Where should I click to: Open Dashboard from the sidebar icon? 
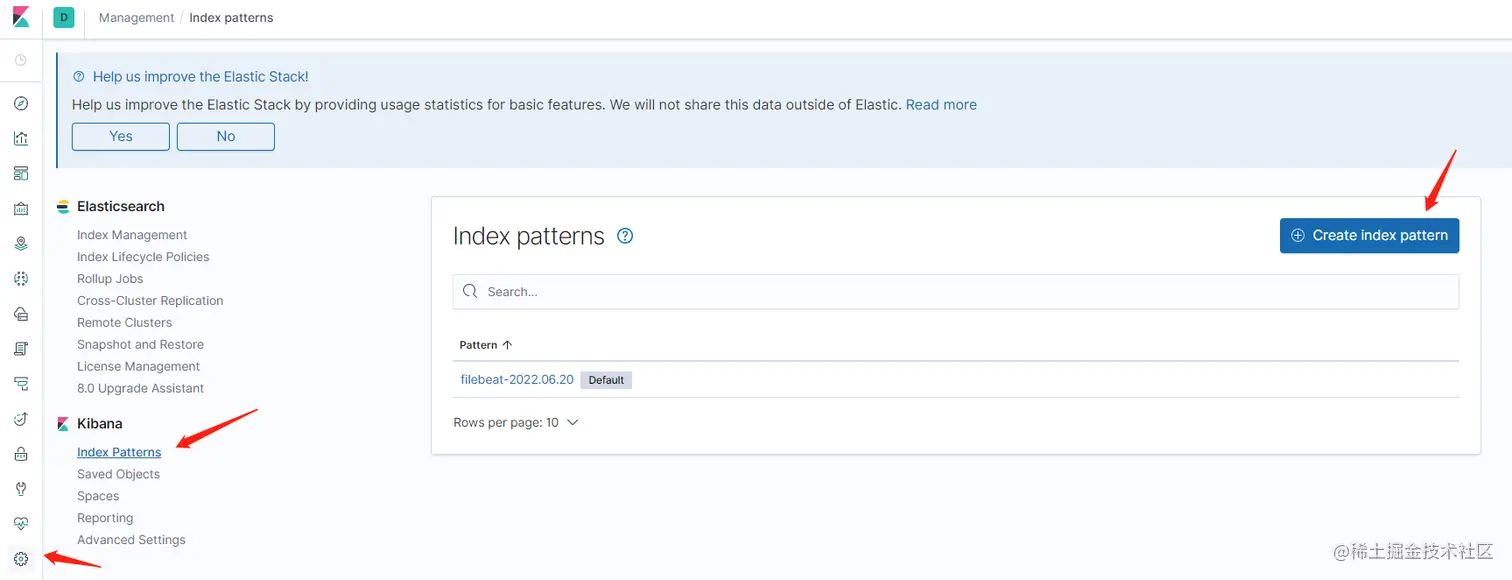21,174
